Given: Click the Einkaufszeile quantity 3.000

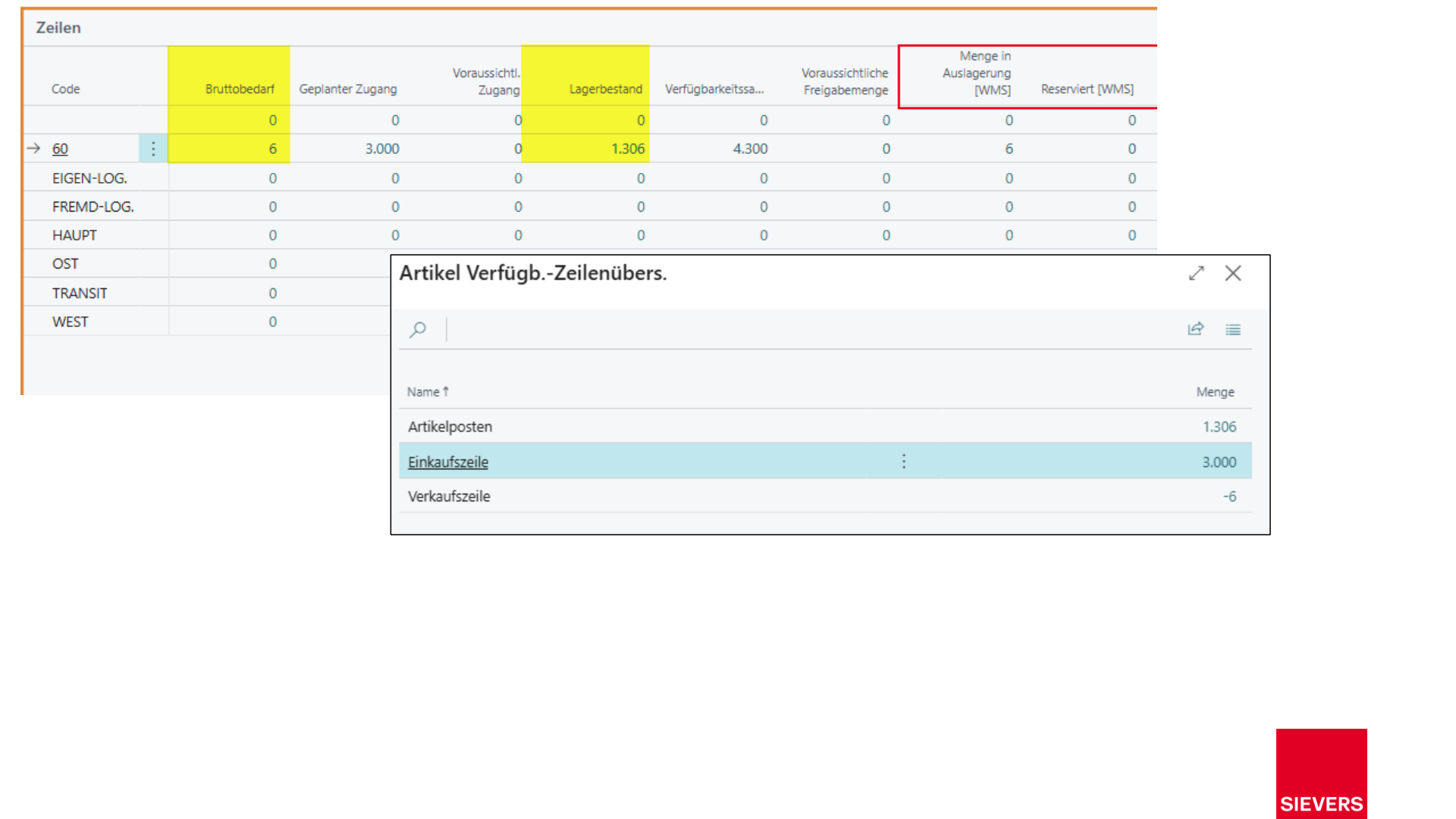Looking at the screenshot, I should (1219, 462).
